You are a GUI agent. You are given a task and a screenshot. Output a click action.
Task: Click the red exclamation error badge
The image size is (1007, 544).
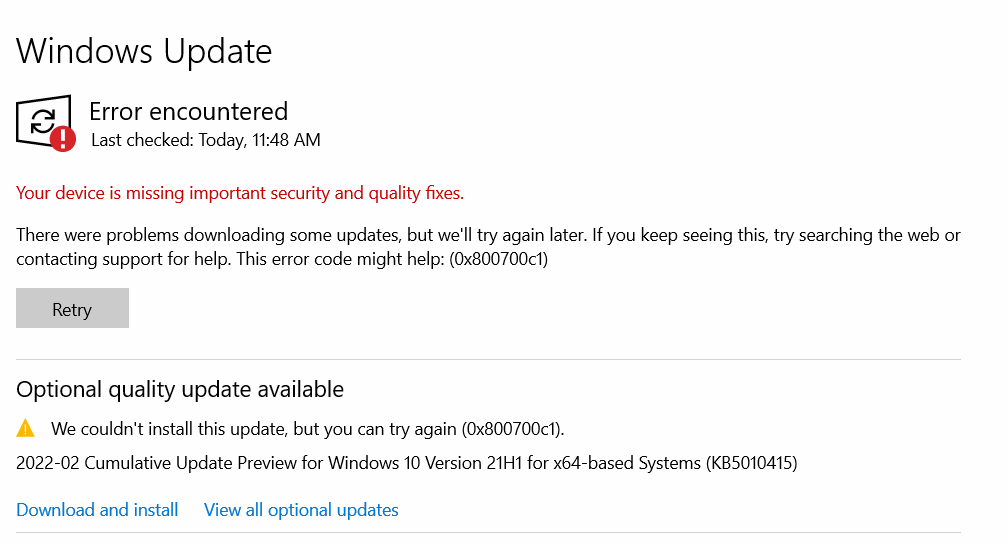(x=63, y=139)
